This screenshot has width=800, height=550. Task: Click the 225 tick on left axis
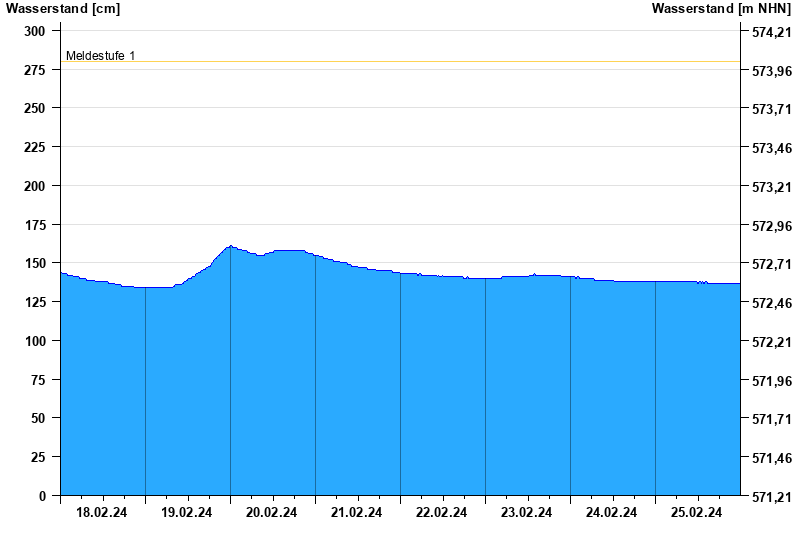35,147
